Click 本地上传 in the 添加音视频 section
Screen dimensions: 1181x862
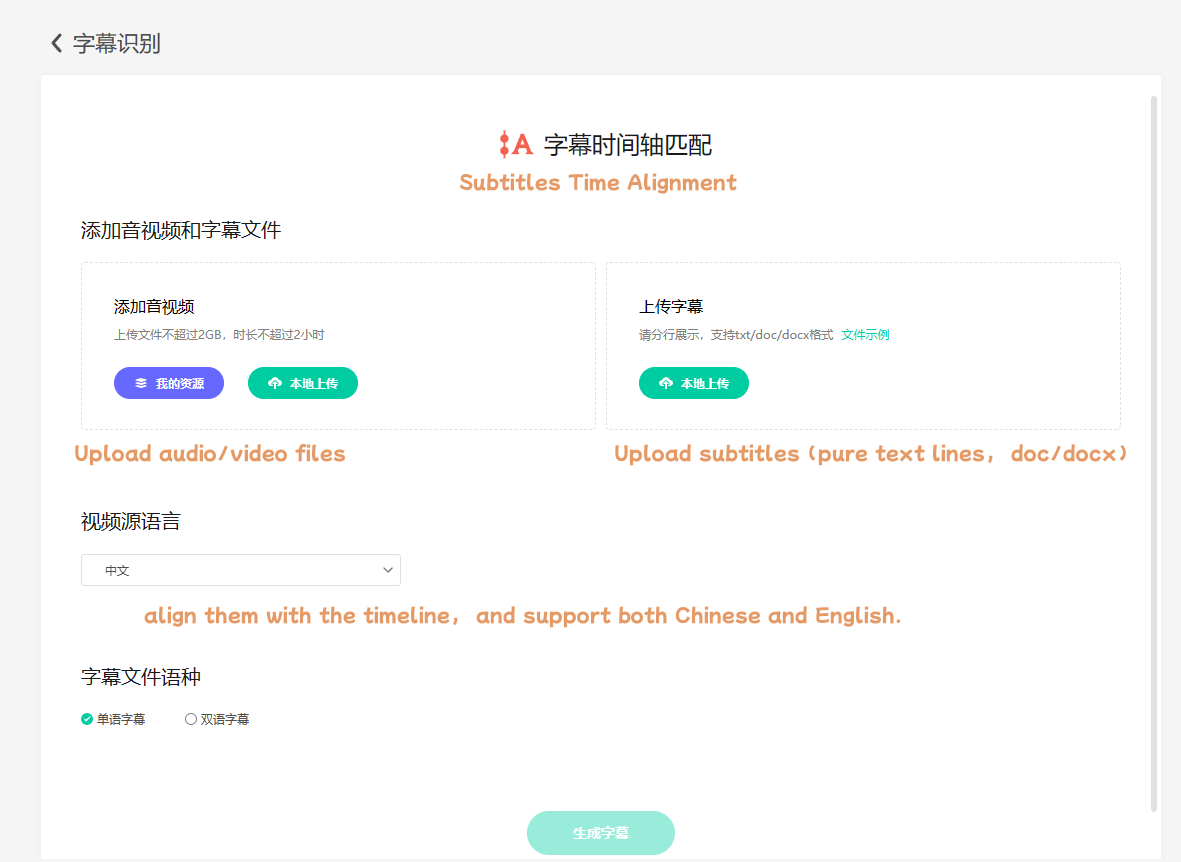coord(302,383)
